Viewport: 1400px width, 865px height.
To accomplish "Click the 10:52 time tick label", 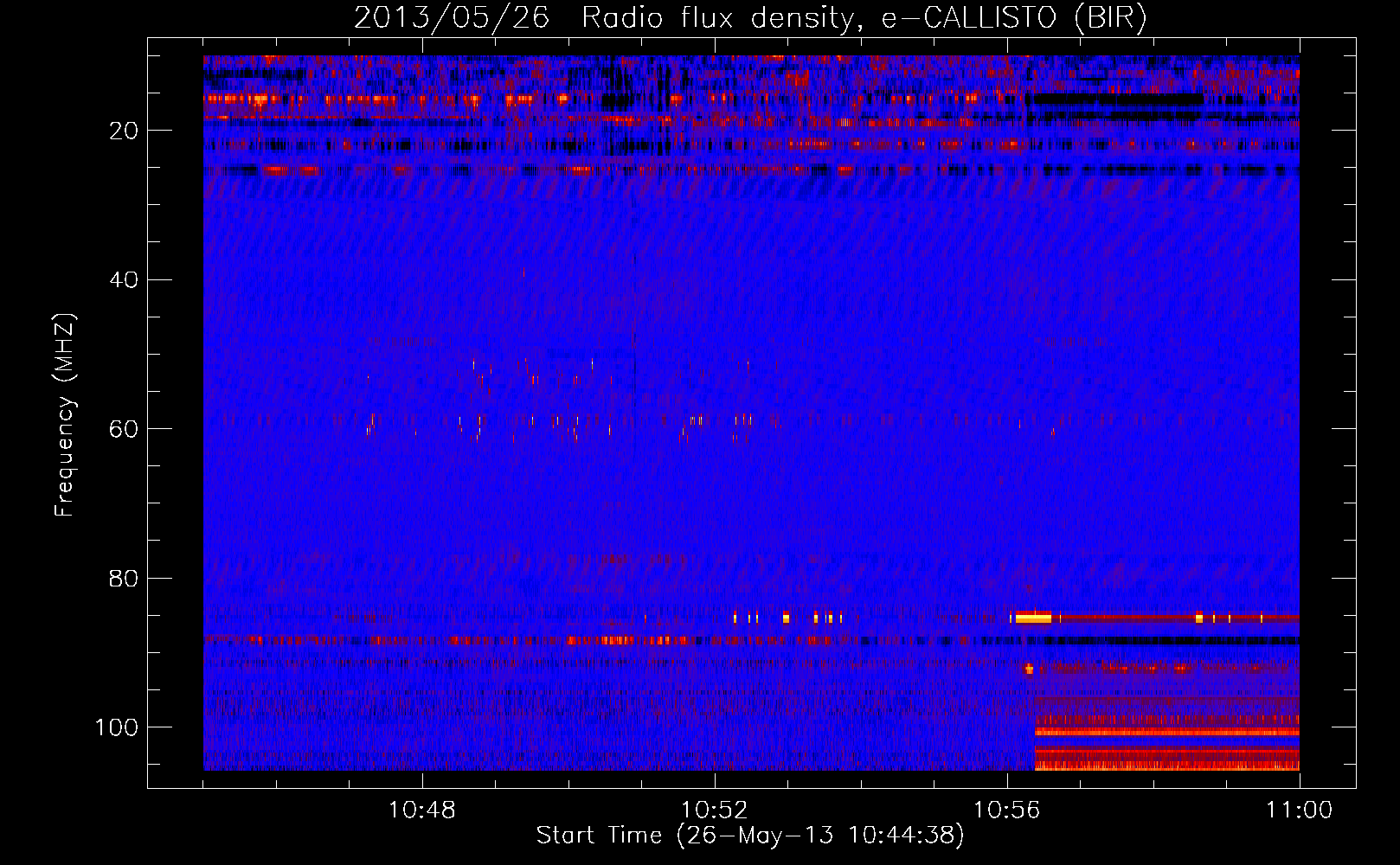I will (x=715, y=811).
